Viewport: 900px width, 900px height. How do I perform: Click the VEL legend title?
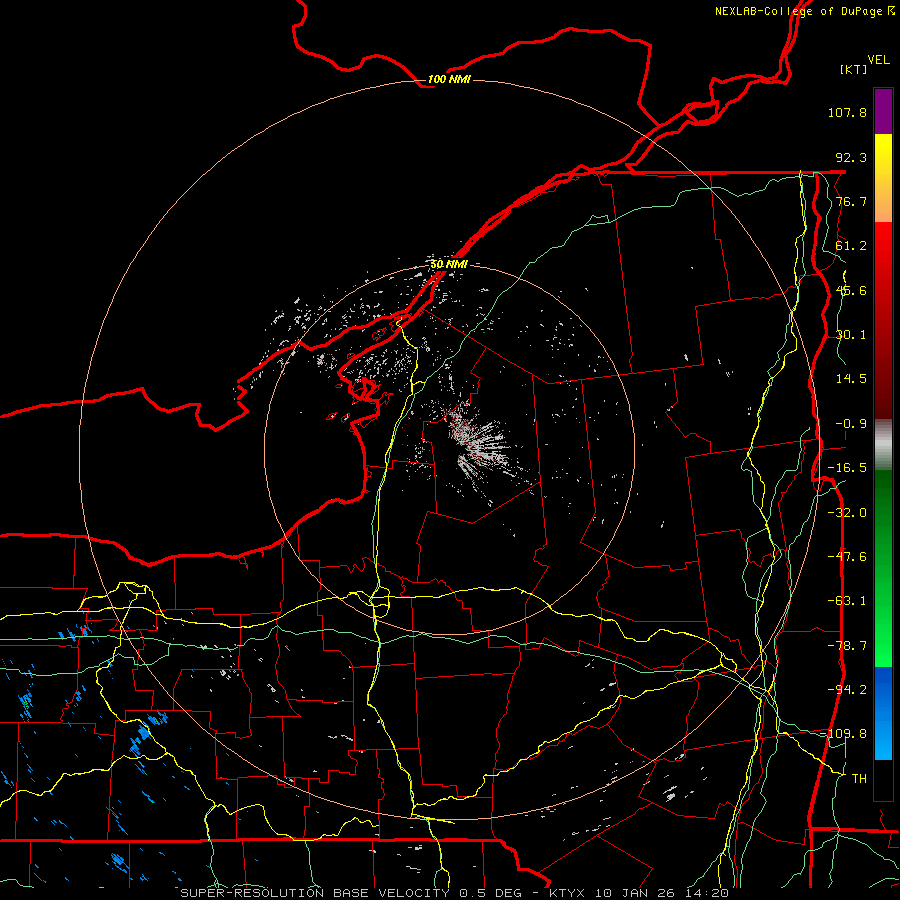878,60
